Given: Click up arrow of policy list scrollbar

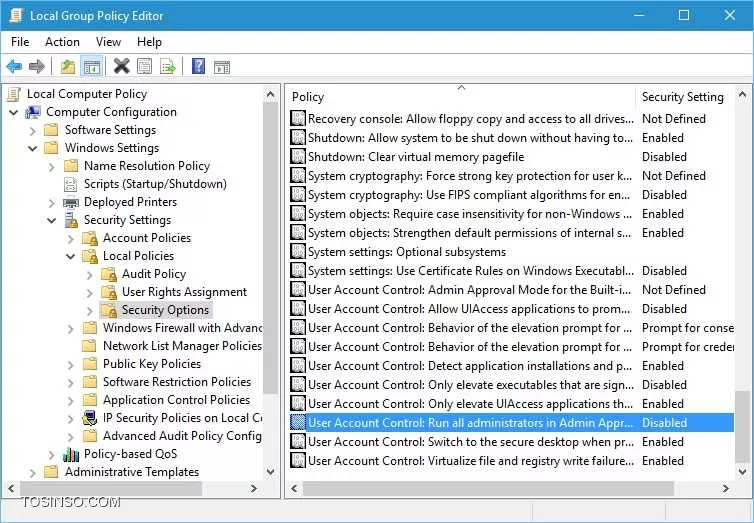Looking at the screenshot, I should pos(742,94).
